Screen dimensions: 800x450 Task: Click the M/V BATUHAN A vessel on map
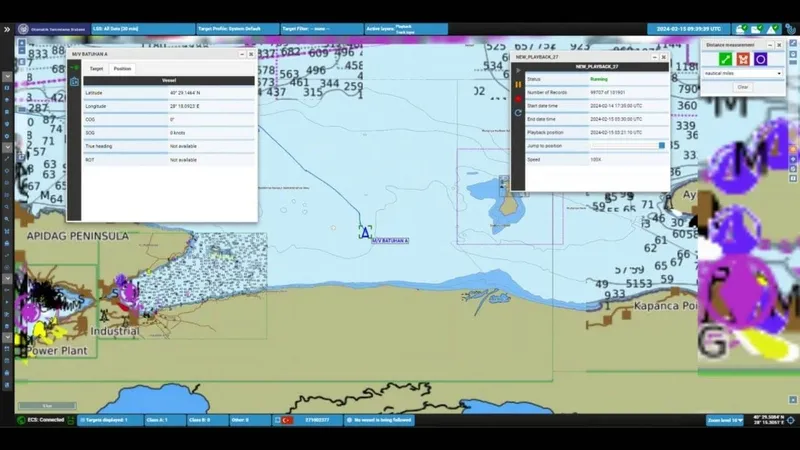[365, 232]
